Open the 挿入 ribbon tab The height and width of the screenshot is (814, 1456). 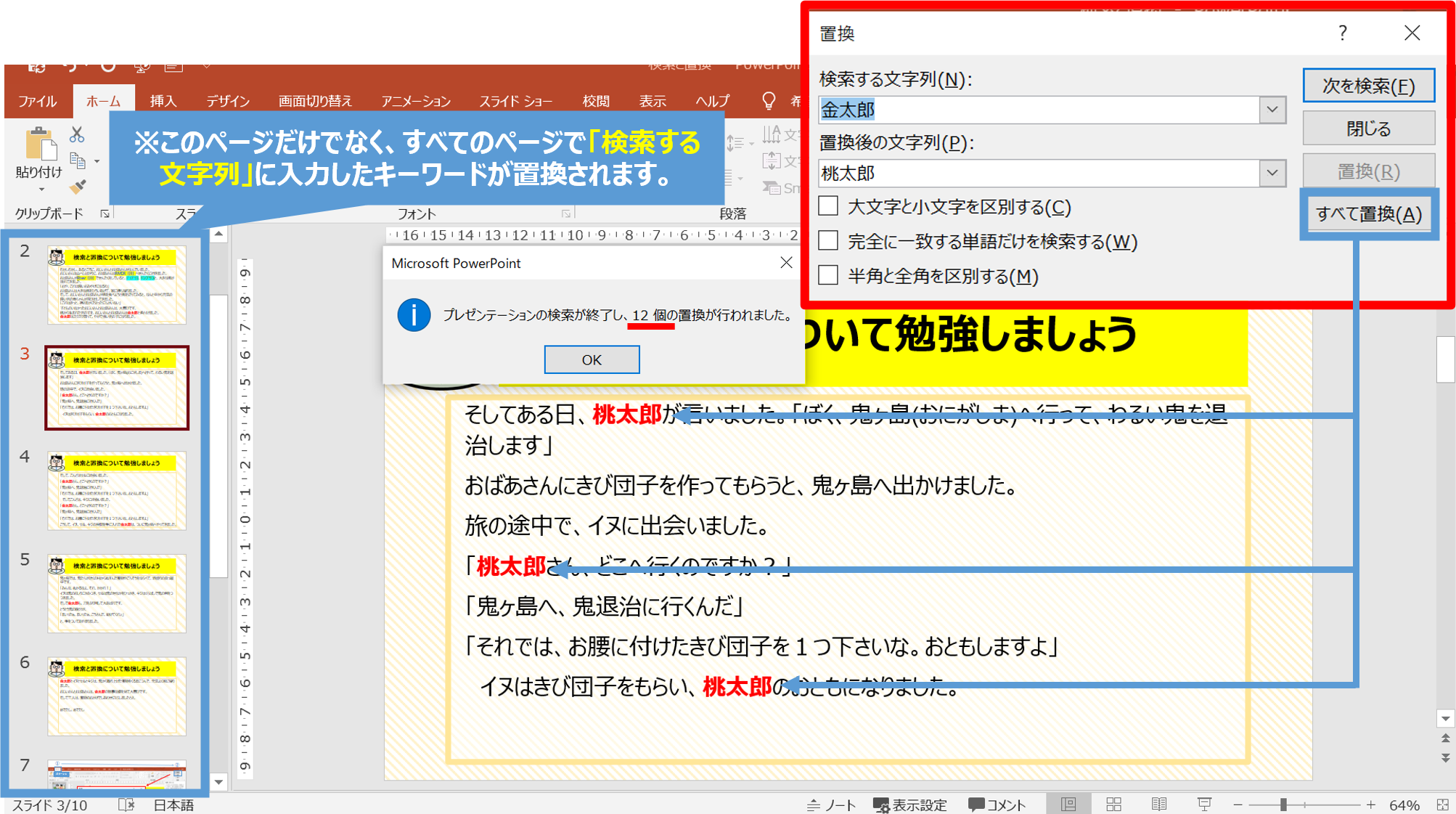click(x=163, y=101)
